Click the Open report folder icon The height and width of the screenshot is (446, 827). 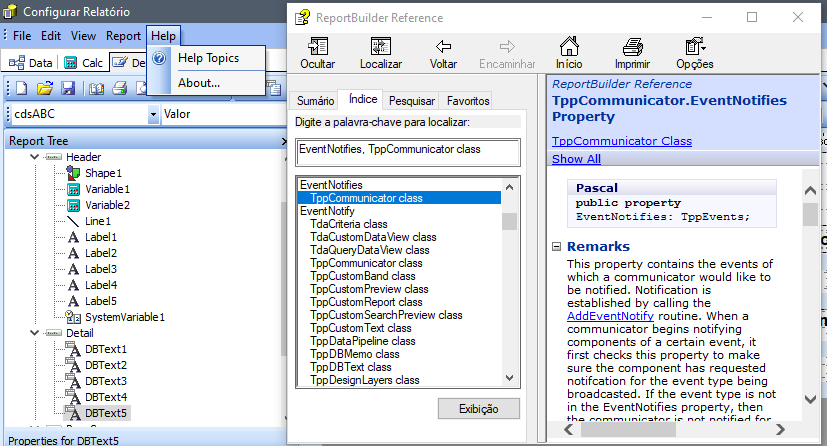45,88
